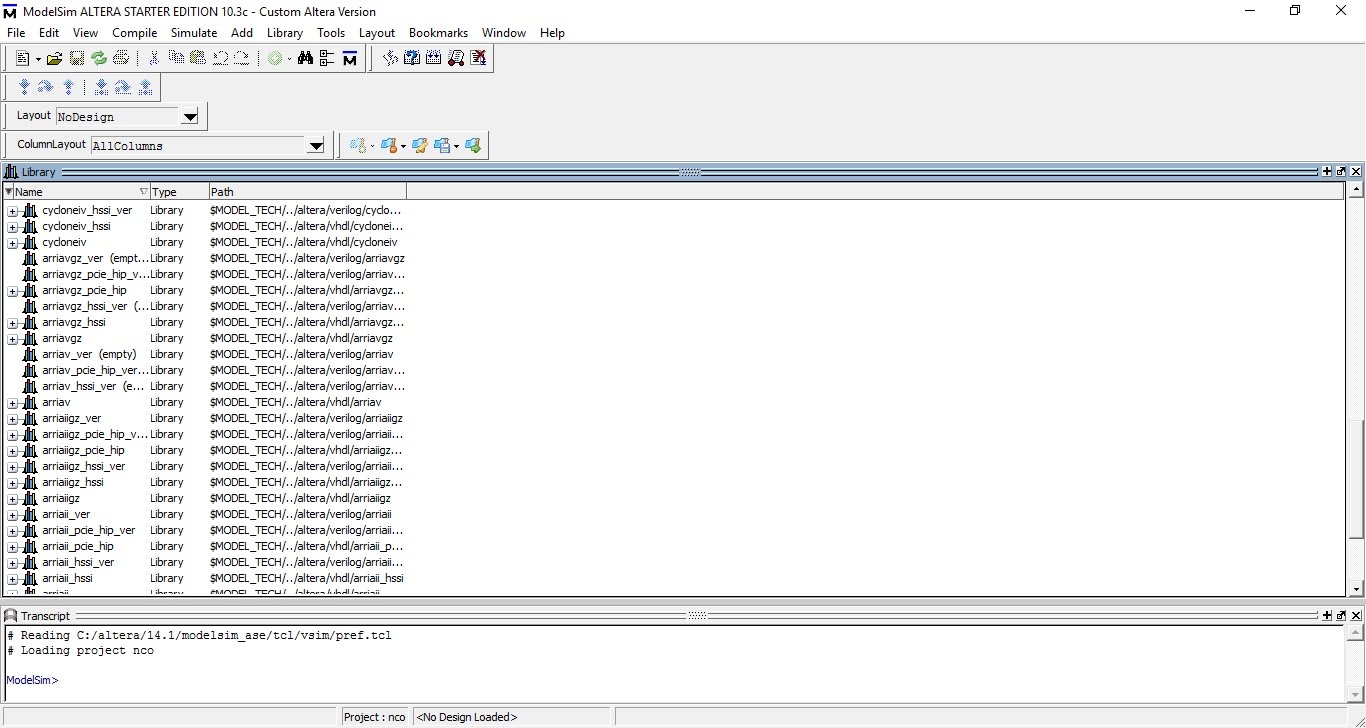Viewport: 1366px width, 728px height.
Task: Click Library scrollbar down arrow
Action: coord(1356,590)
